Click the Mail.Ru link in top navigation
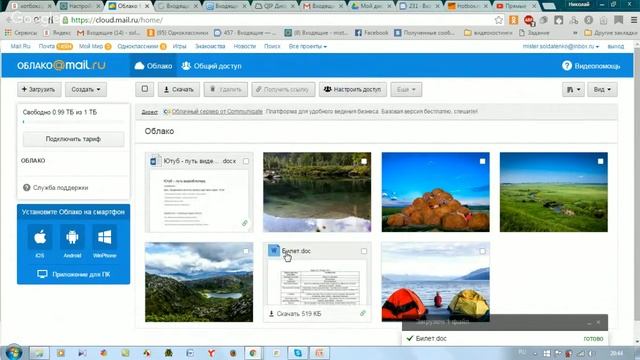 [20, 47]
